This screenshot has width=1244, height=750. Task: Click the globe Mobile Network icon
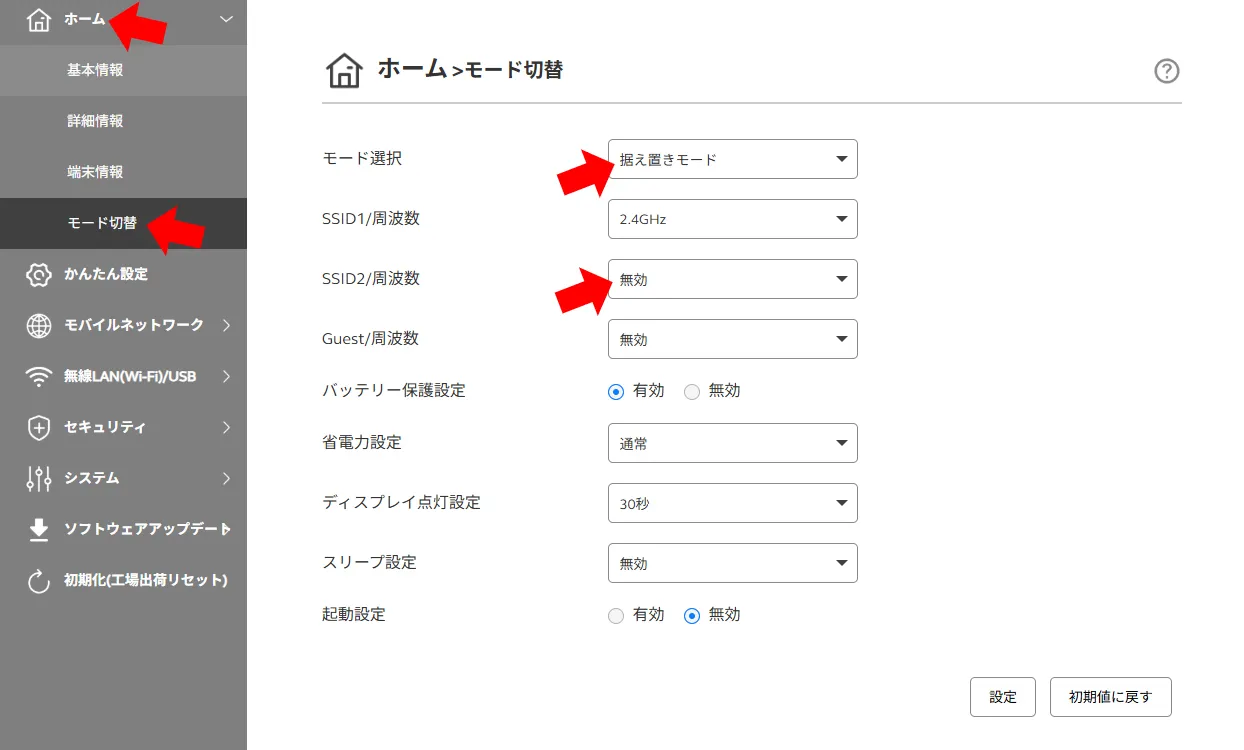39,325
